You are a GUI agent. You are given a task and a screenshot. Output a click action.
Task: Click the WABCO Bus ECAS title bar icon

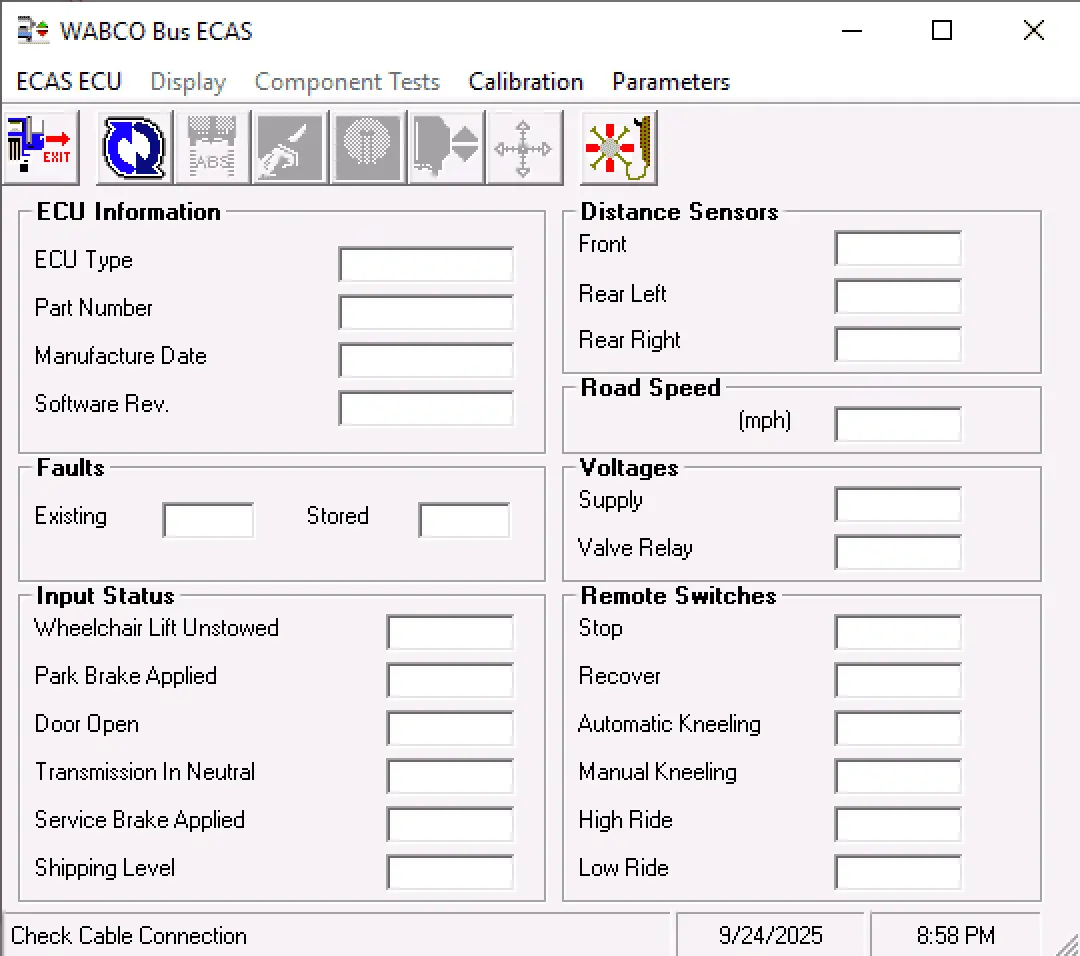33,31
